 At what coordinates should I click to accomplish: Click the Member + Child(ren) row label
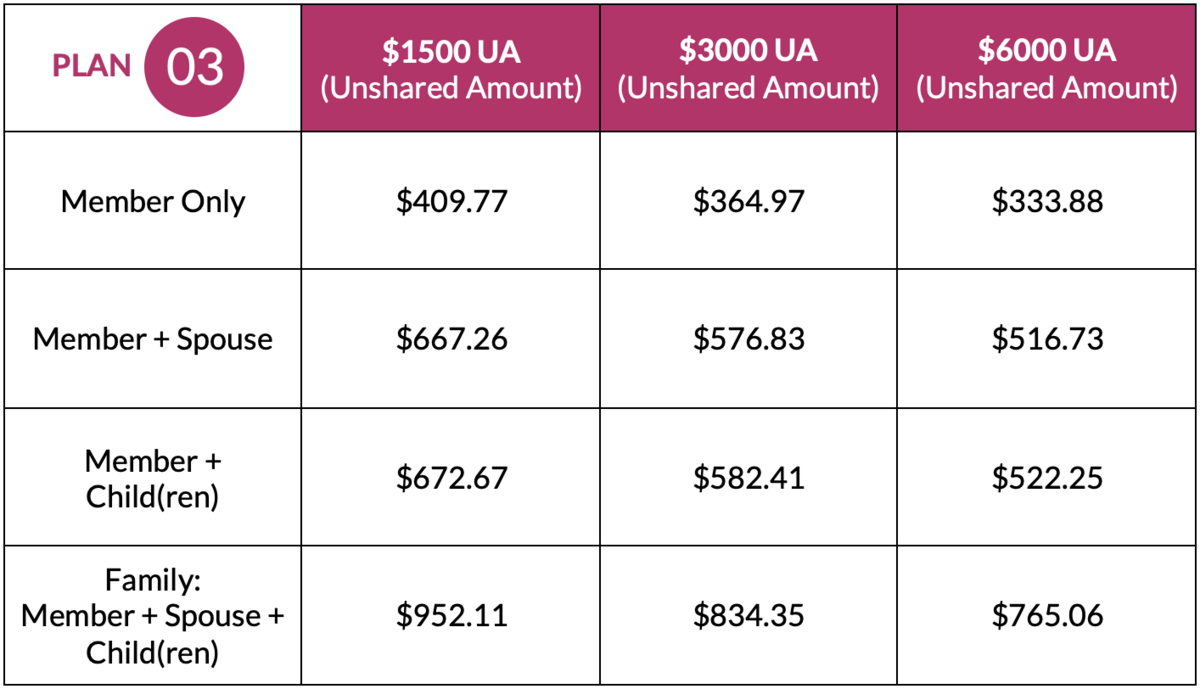pyautogui.click(x=153, y=478)
